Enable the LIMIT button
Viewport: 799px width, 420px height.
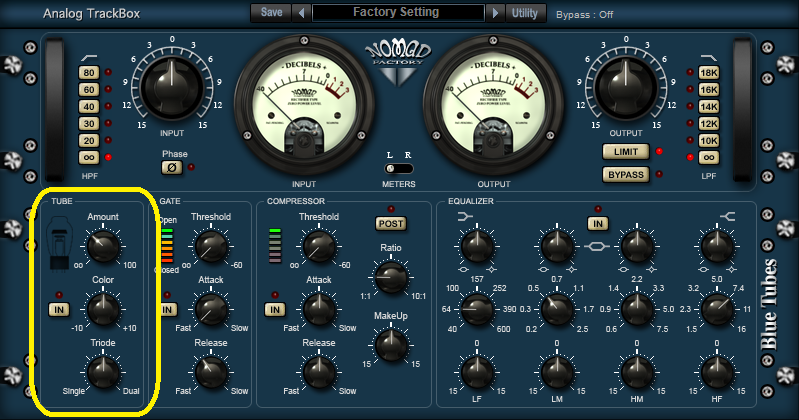click(626, 151)
